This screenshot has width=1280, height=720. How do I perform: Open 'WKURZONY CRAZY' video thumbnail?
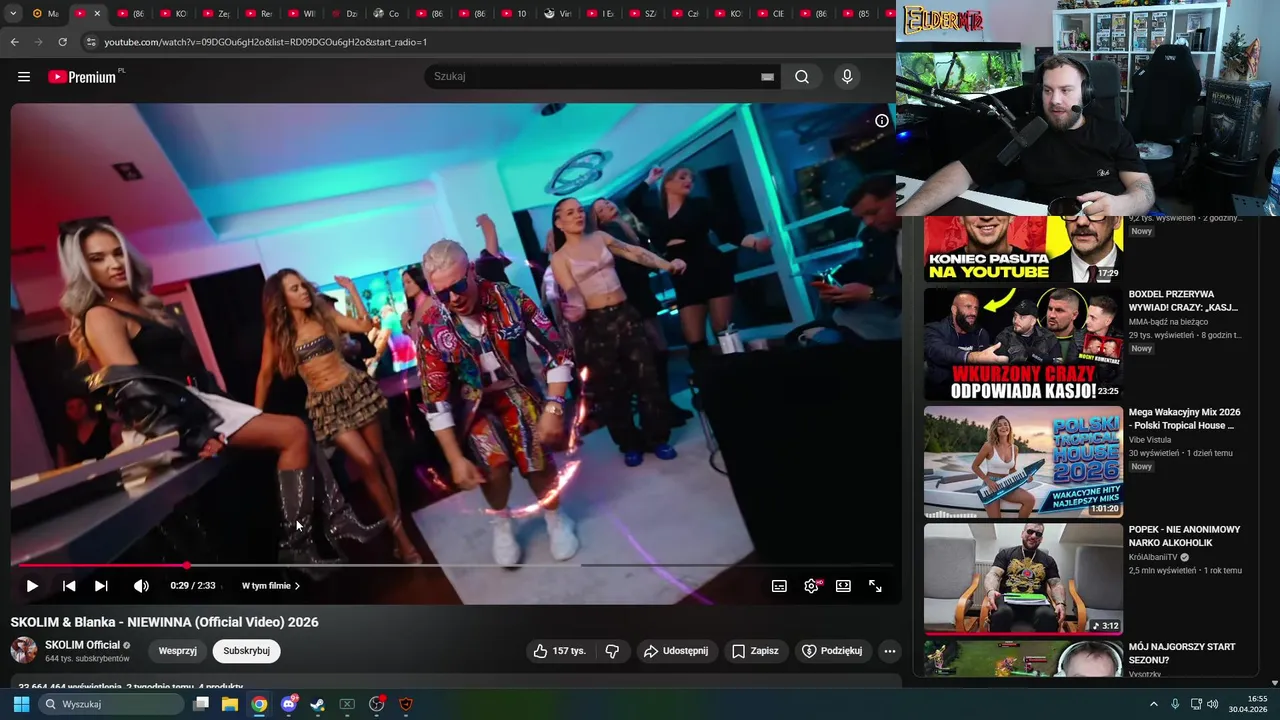tap(1023, 344)
